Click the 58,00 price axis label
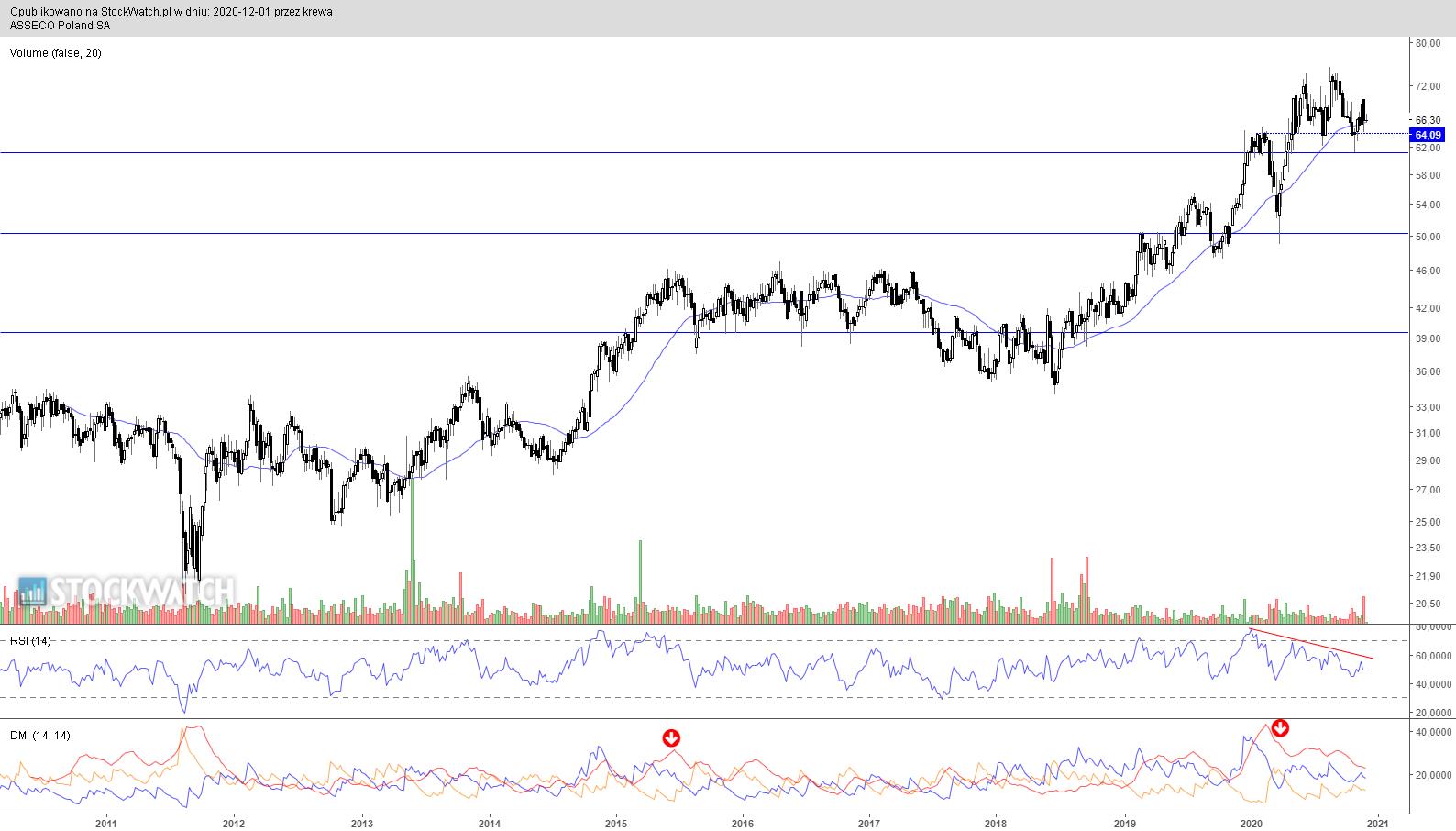1456x831 pixels. 1428,175
